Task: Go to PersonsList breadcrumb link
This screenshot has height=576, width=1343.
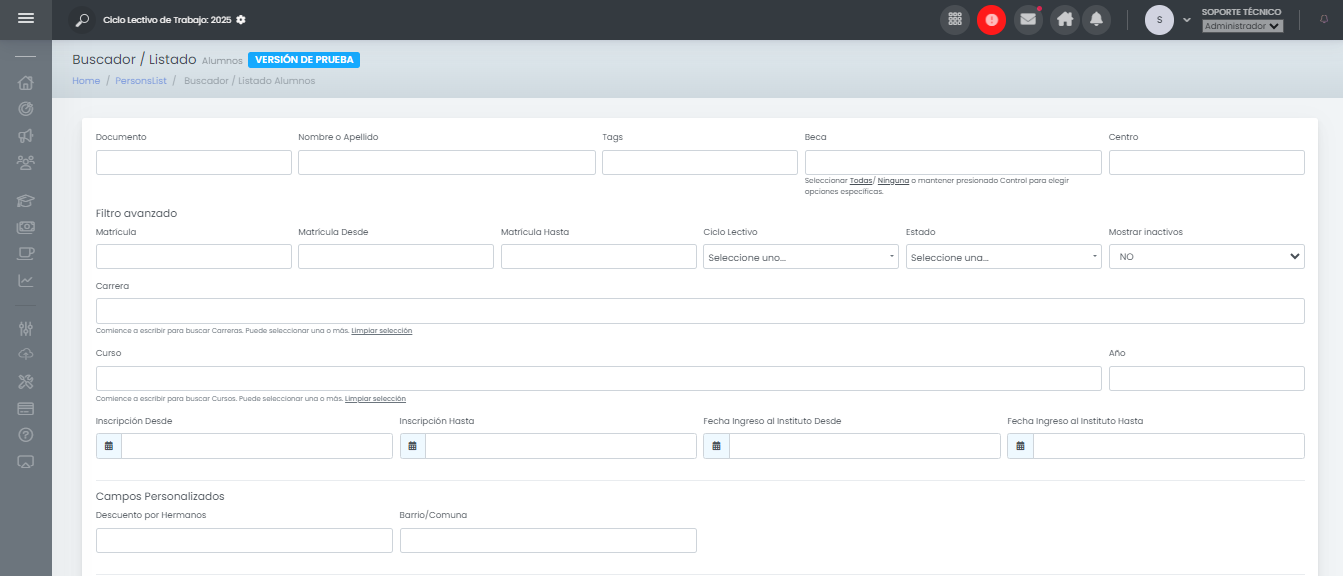Action: [139, 81]
